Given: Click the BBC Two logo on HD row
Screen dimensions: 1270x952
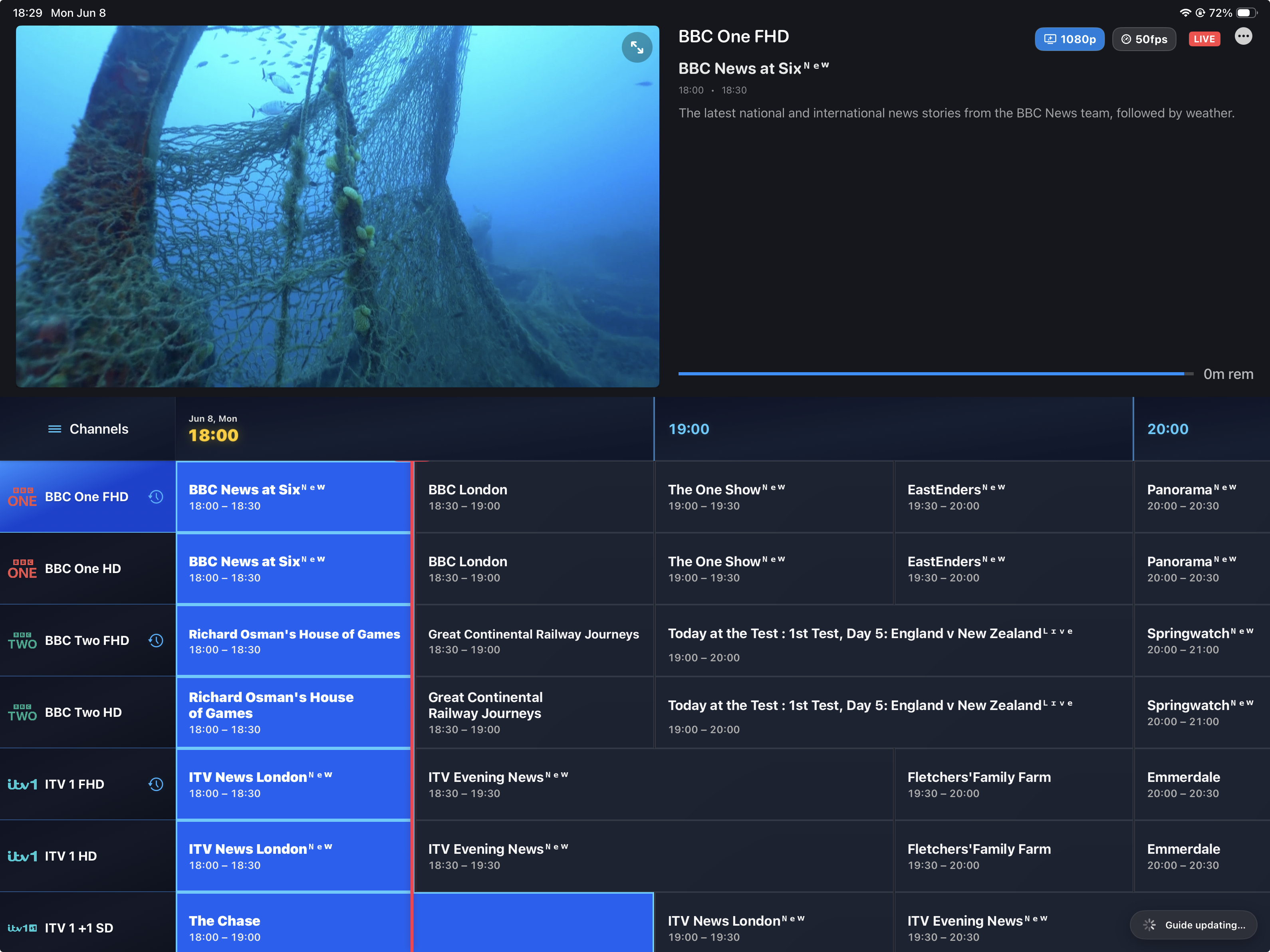Looking at the screenshot, I should pos(22,712).
